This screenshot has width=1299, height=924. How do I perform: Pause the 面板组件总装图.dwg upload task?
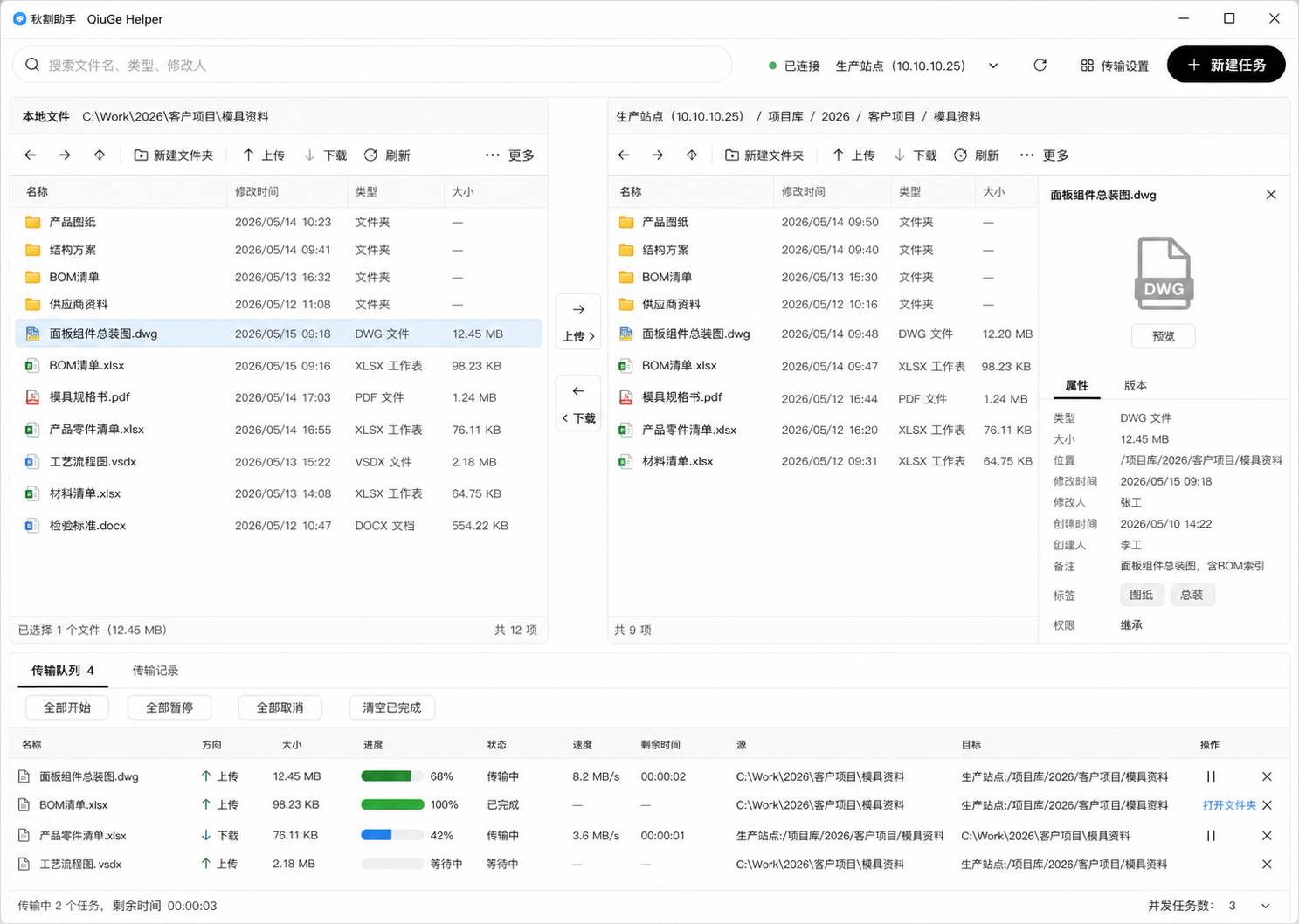coord(1211,776)
